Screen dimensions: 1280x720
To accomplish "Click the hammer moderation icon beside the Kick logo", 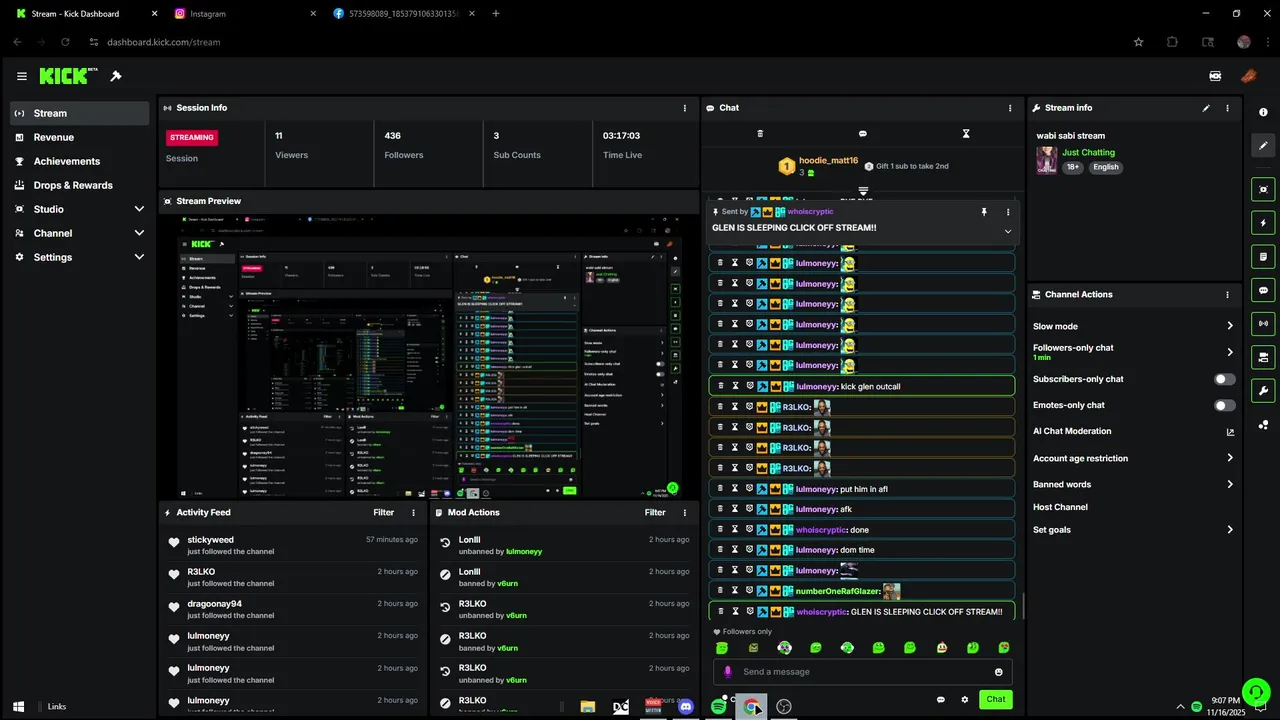I will pyautogui.click(x=116, y=76).
